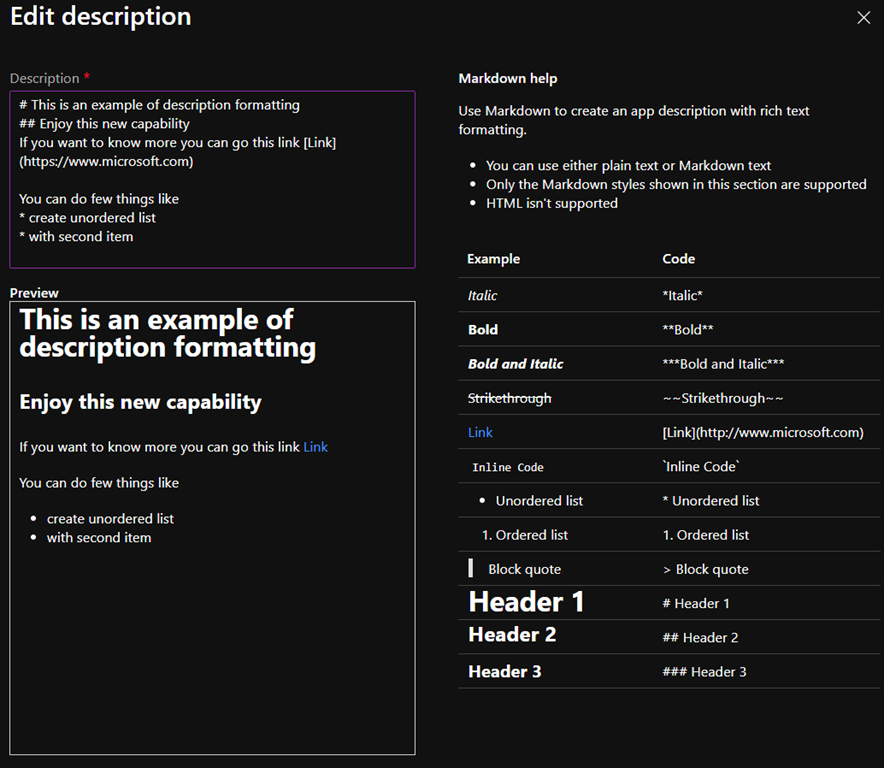Click the Bold and Italic example text
This screenshot has height=768, width=884.
pos(515,364)
